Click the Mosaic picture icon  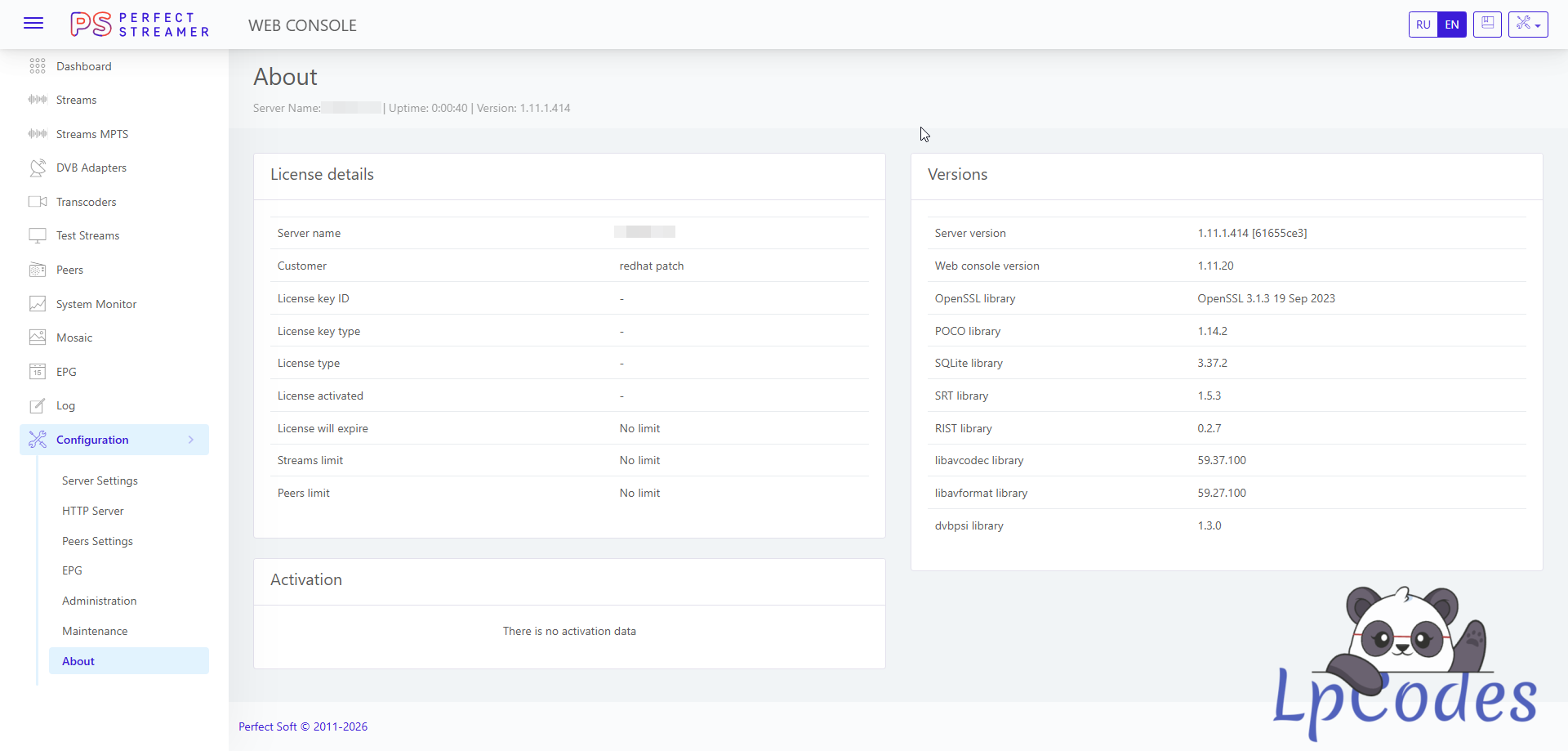38,338
